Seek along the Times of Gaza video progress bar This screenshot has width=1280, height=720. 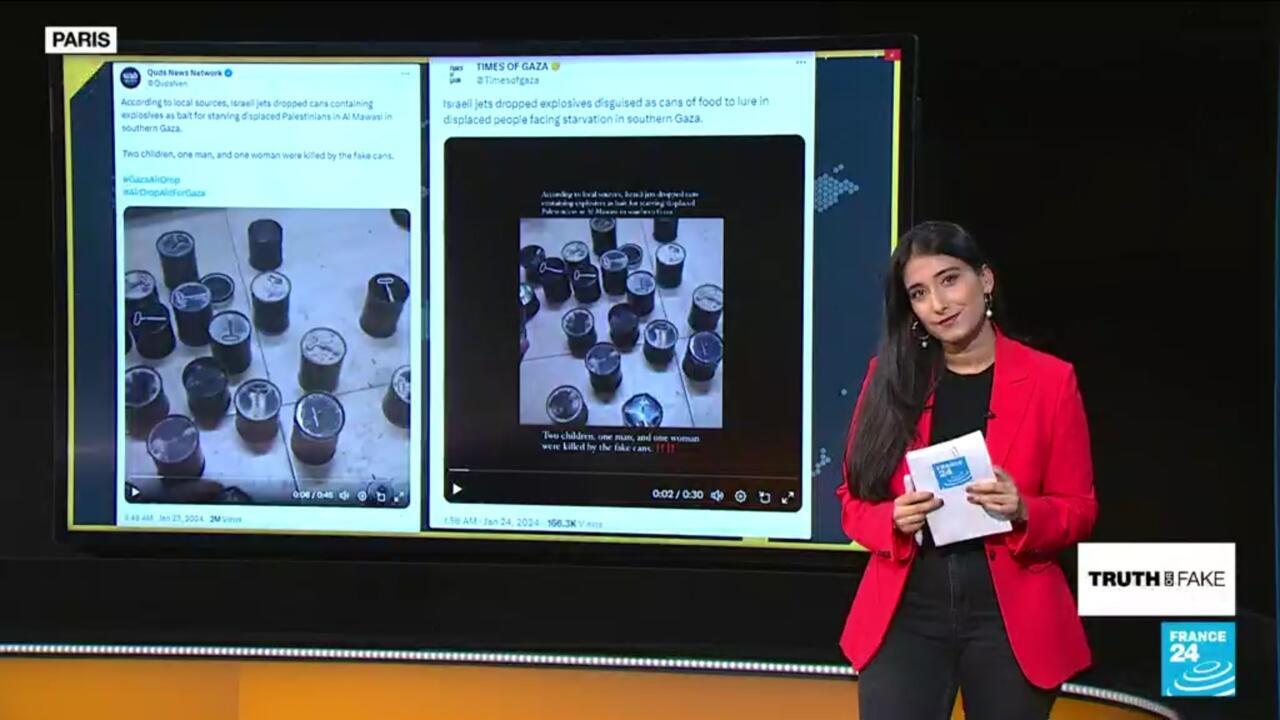[620, 470]
